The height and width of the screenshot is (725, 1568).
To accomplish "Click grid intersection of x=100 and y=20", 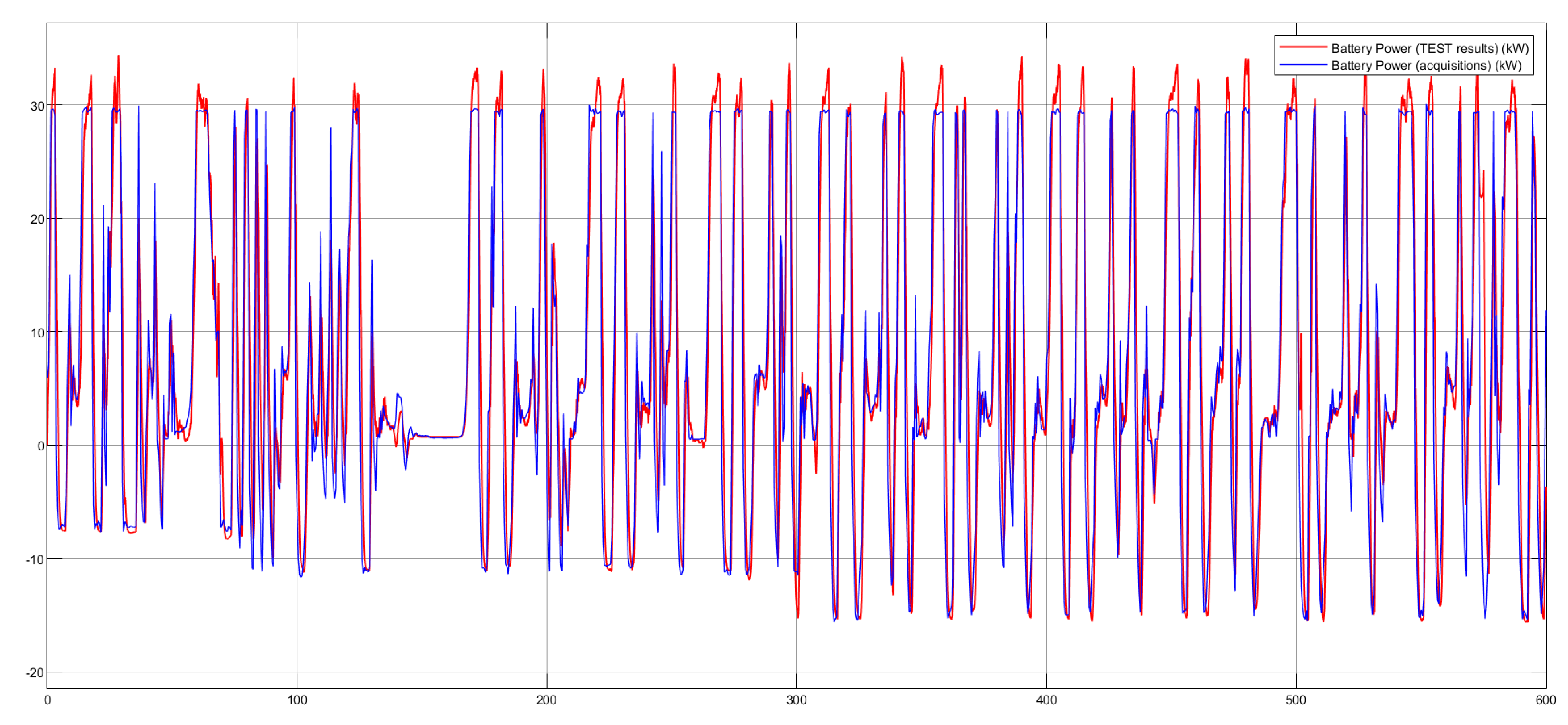I will click(297, 218).
